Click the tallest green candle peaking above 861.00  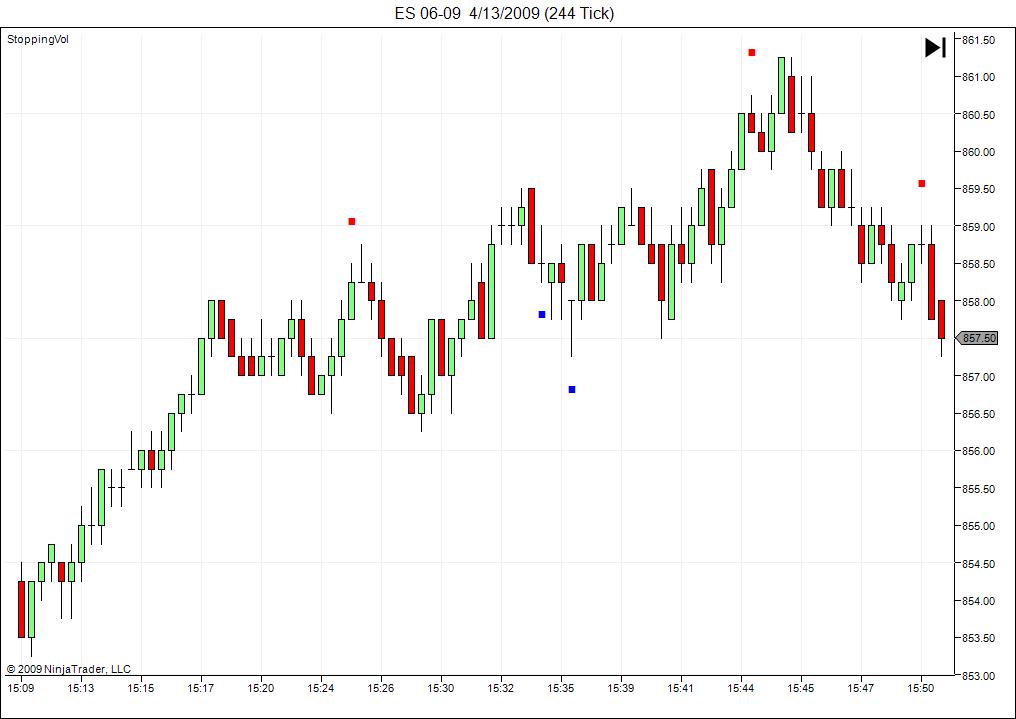781,86
